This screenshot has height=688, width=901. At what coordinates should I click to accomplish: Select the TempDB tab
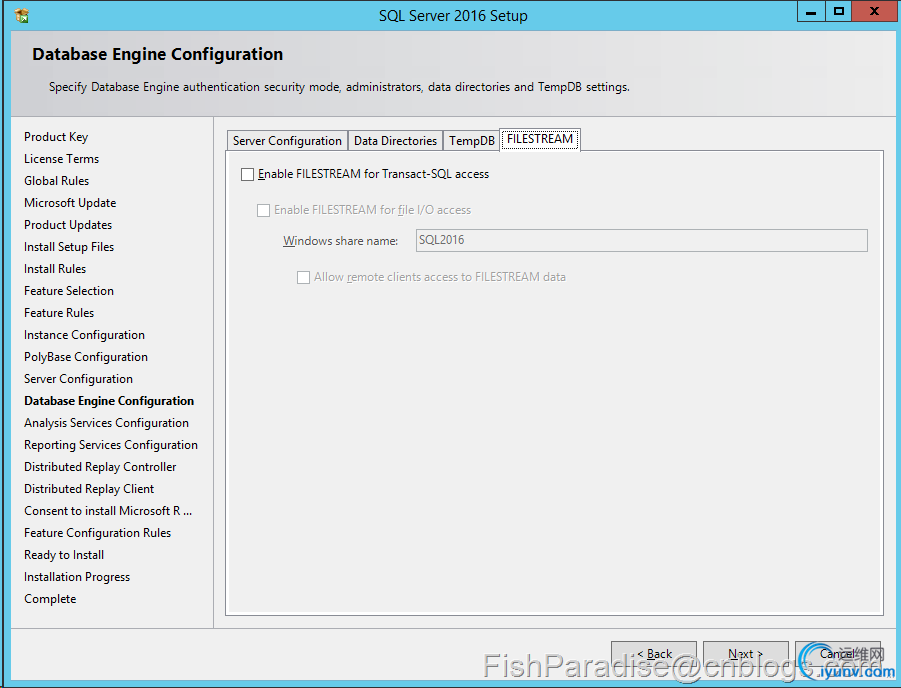472,141
